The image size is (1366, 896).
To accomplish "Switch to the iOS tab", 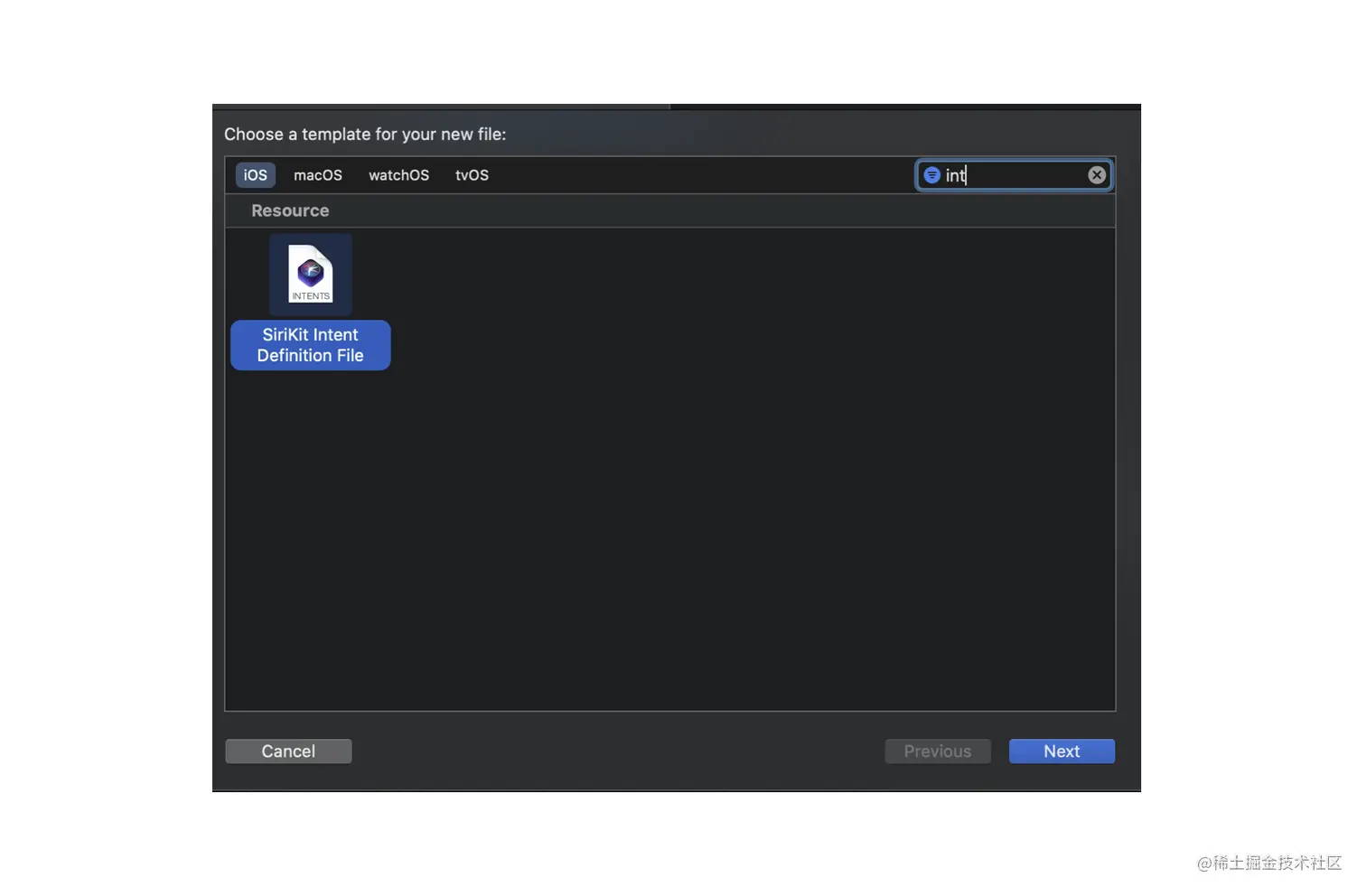I will (256, 175).
